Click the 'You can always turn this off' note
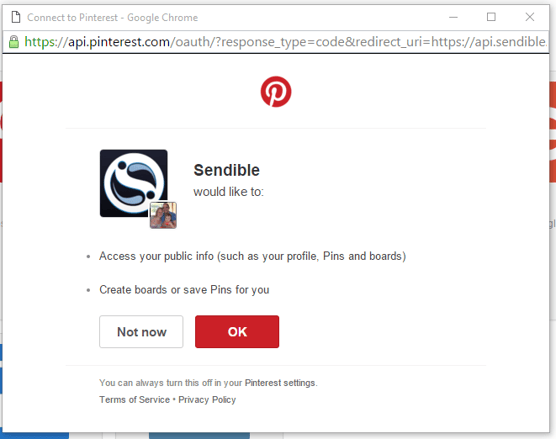The image size is (556, 439). point(208,383)
